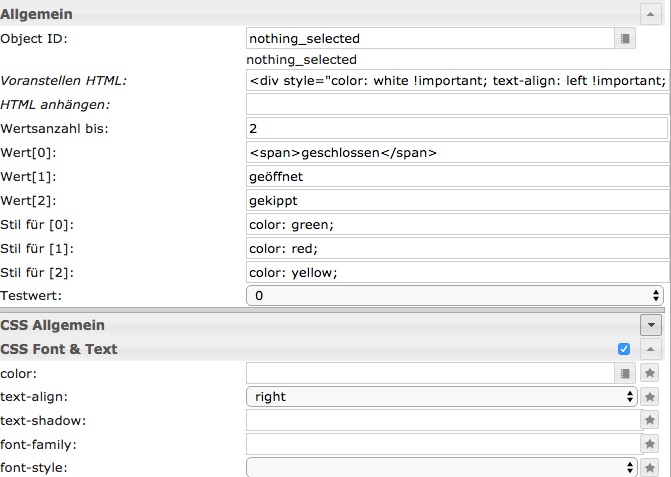Open the text-align dropdown showing right
Image resolution: width=671 pixels, height=477 pixels.
point(441,397)
